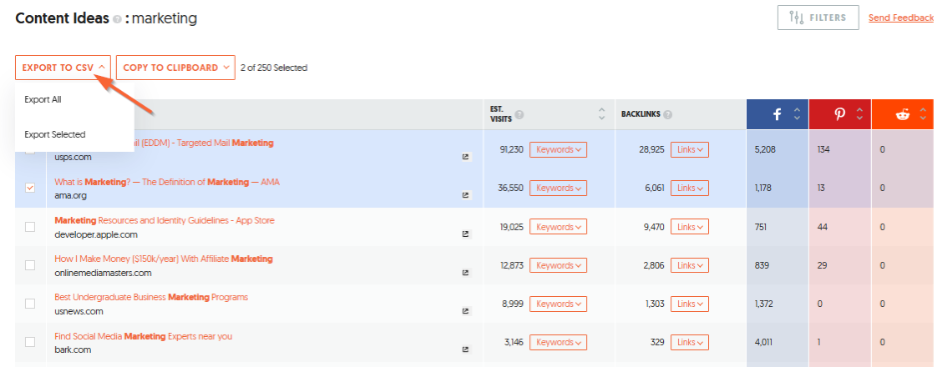Expand Links dropdown for developer.apple.com row
The width and height of the screenshot is (936, 367).
tap(689, 227)
